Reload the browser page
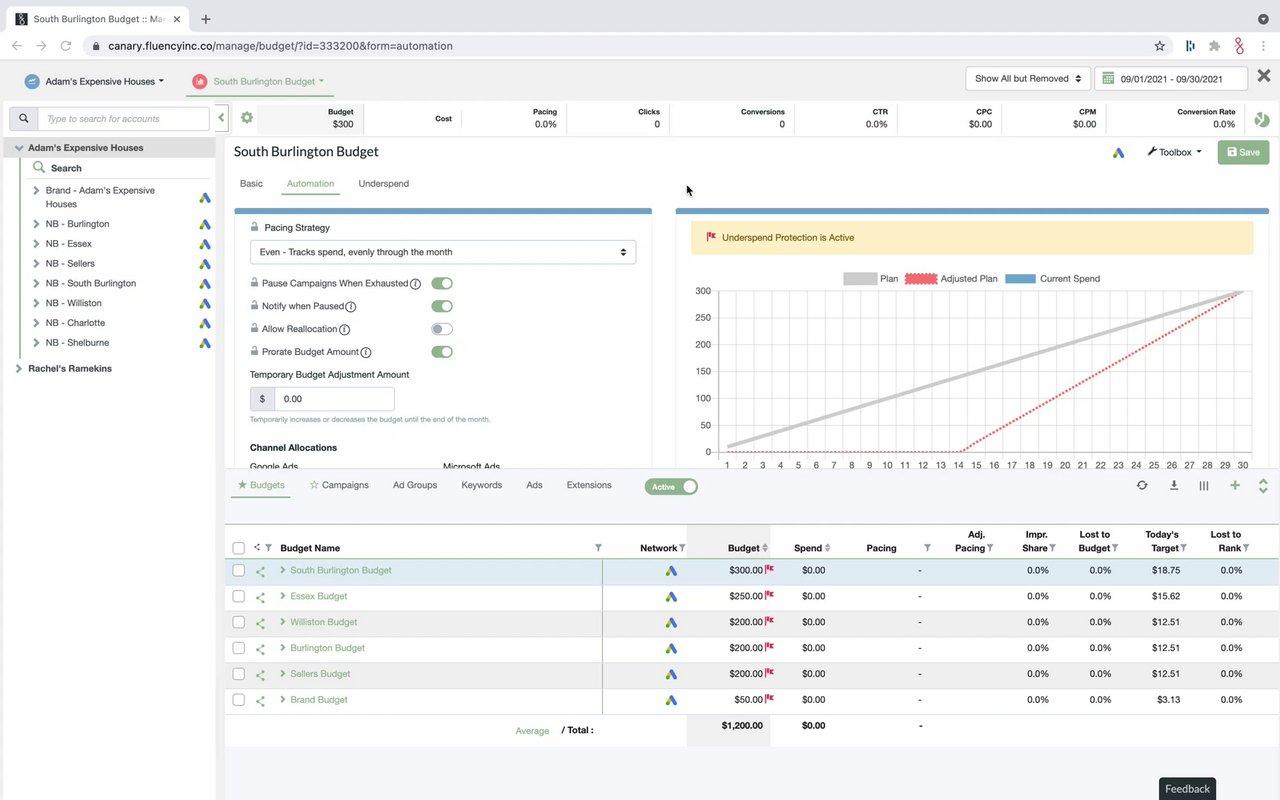1280x800 pixels. tap(66, 45)
